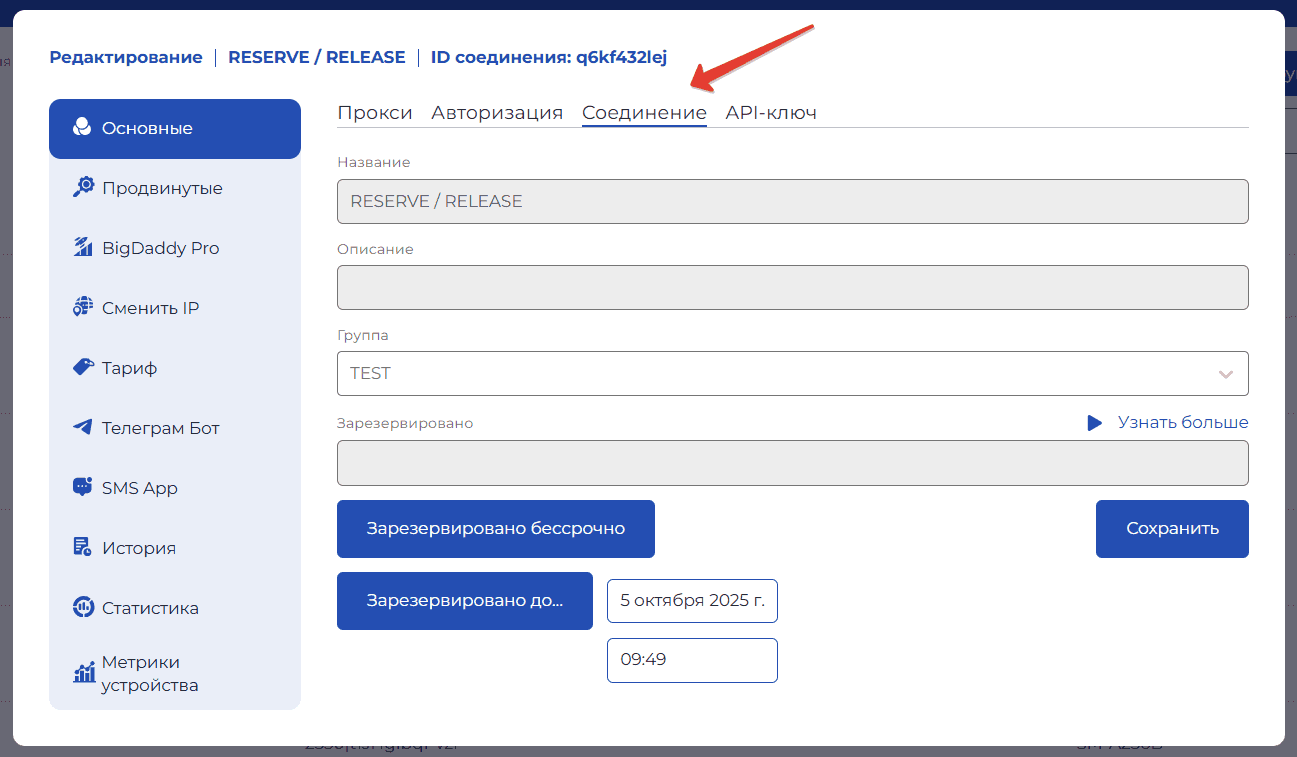This screenshot has height=757, width=1297.
Task: Expand the Группа dropdown chevron
Action: (1225, 374)
